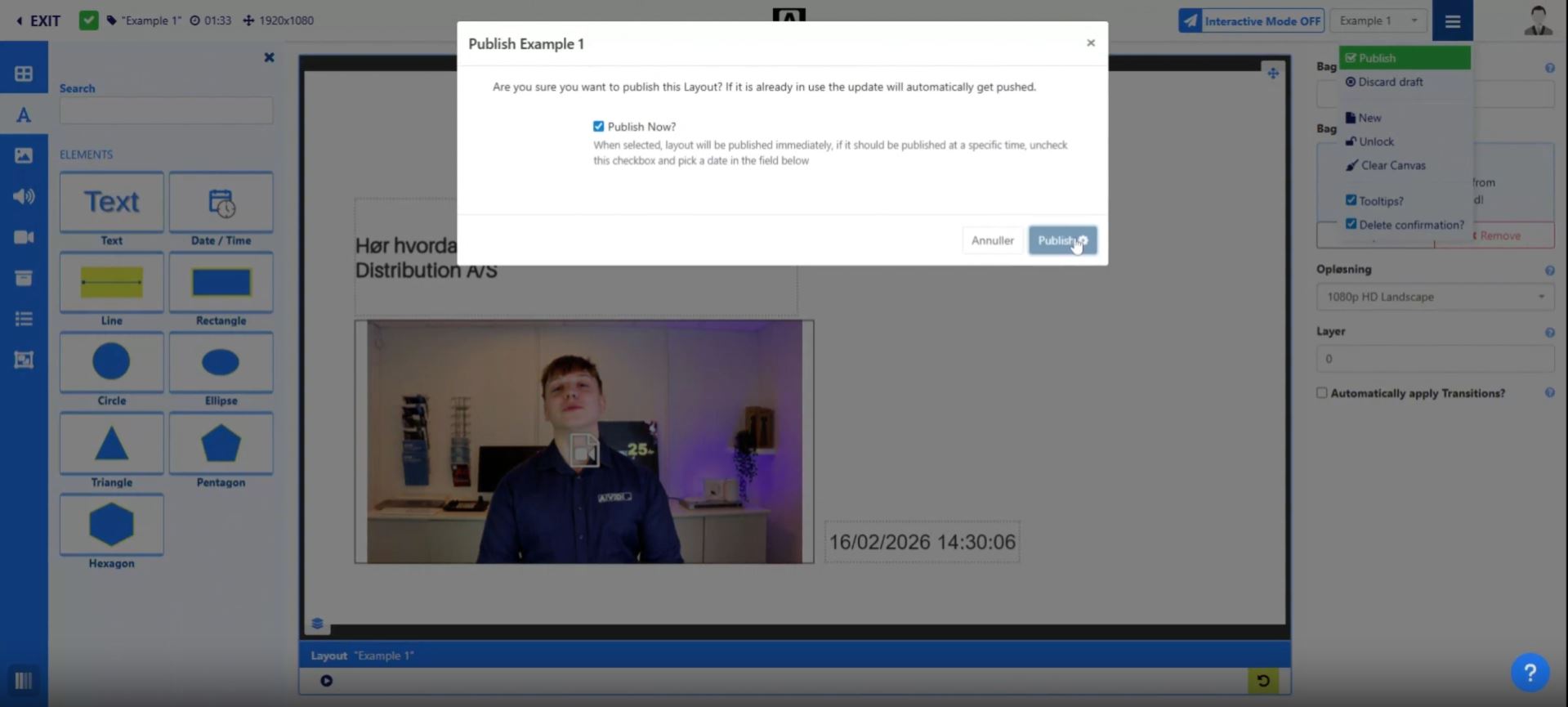
Task: Select Clear Canvas menu entry
Action: coord(1392,165)
